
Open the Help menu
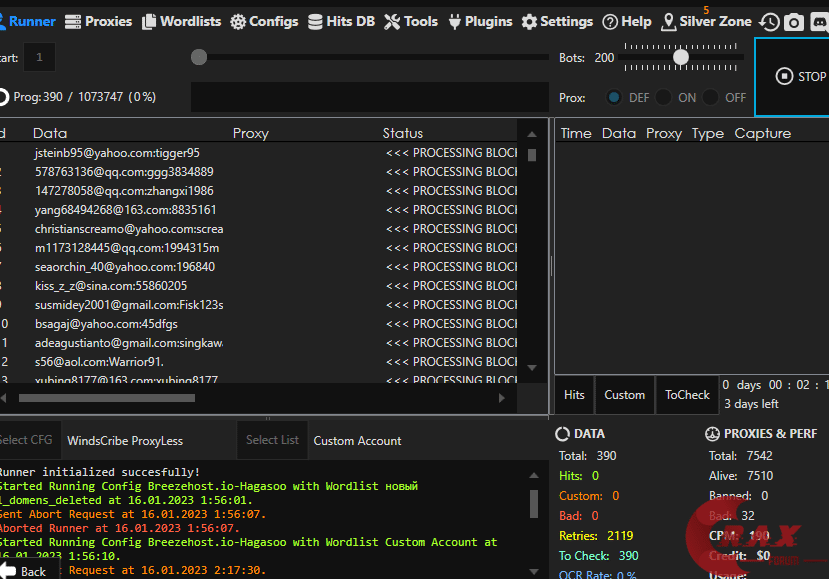(x=627, y=21)
